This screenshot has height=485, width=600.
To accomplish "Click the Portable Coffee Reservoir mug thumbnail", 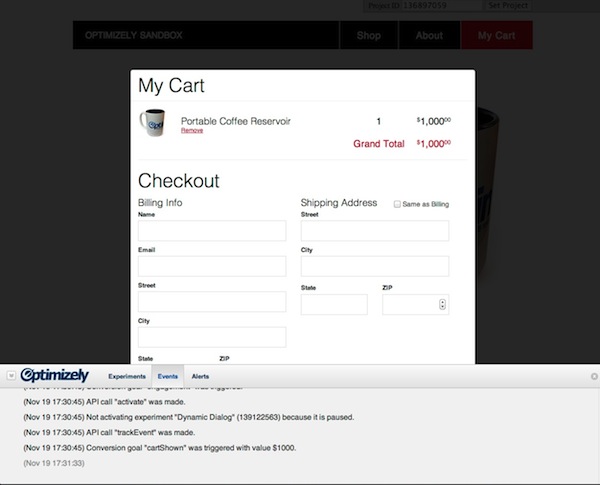I will click(152, 122).
